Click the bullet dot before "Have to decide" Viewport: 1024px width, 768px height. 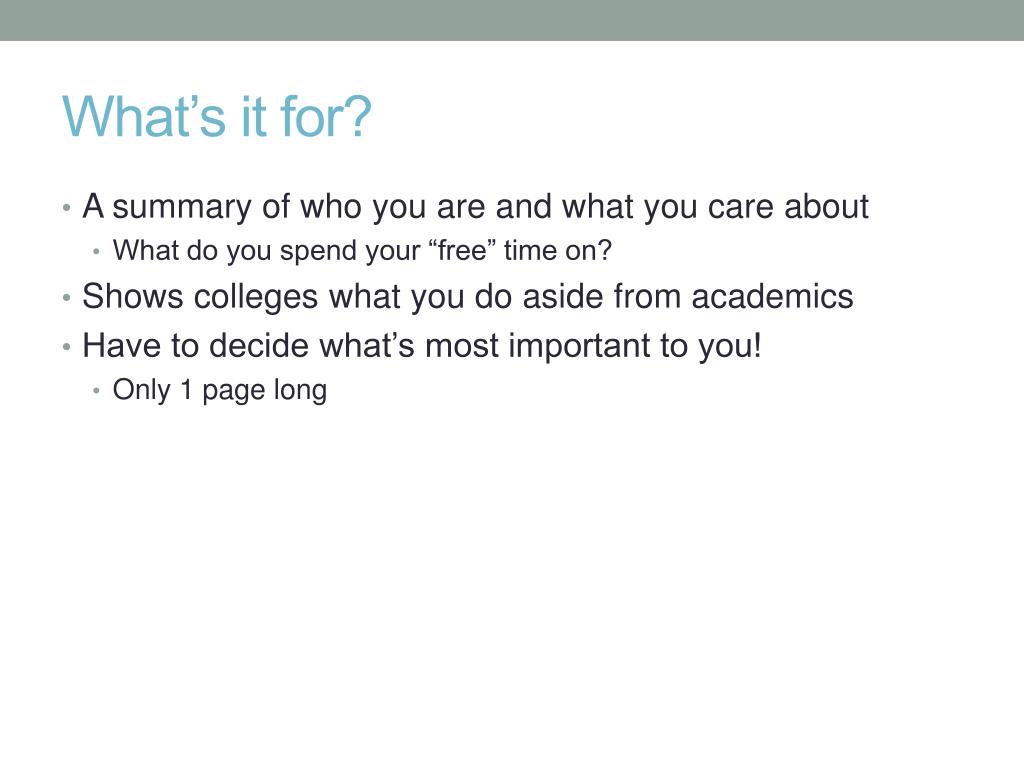tap(67, 347)
